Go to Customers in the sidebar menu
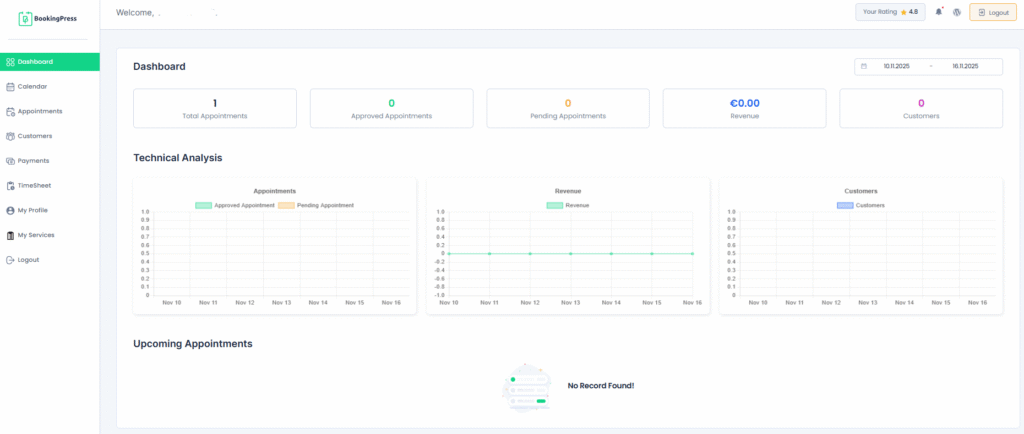 [35, 136]
